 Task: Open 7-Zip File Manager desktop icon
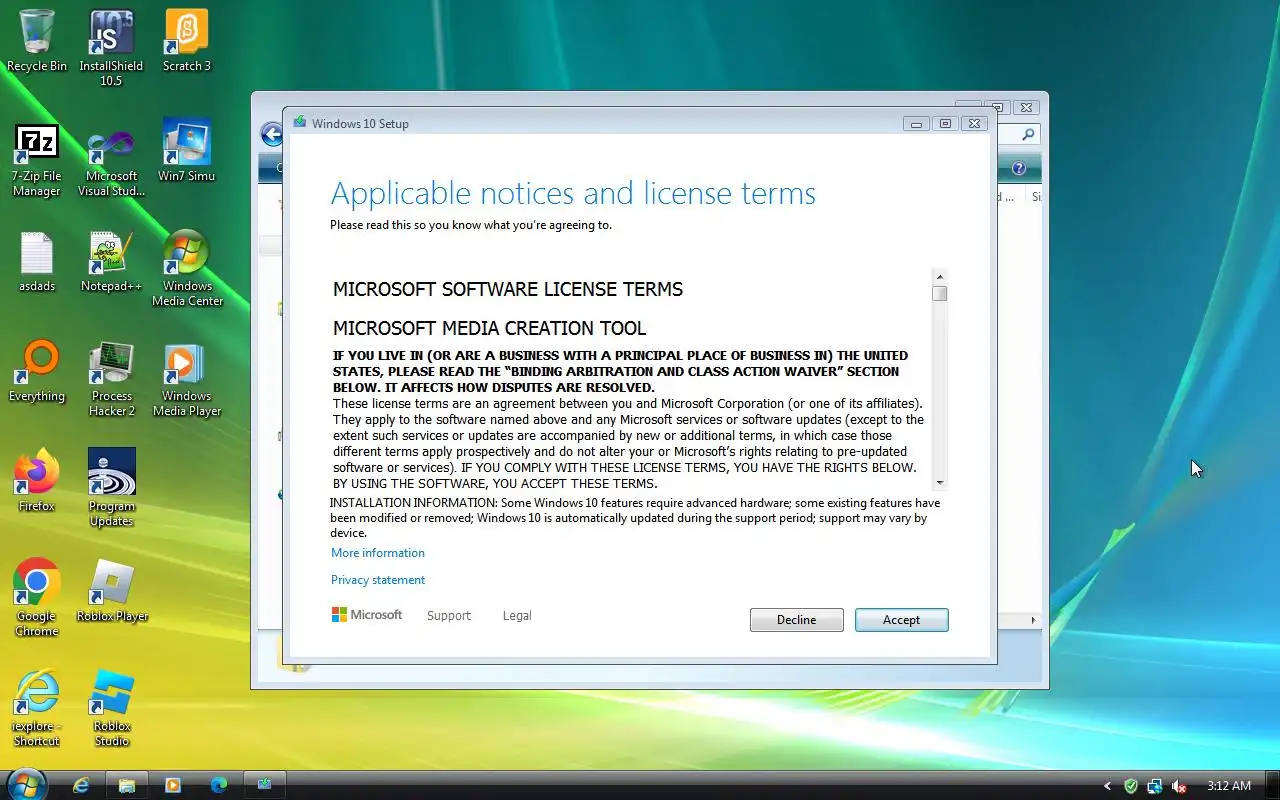(x=37, y=160)
